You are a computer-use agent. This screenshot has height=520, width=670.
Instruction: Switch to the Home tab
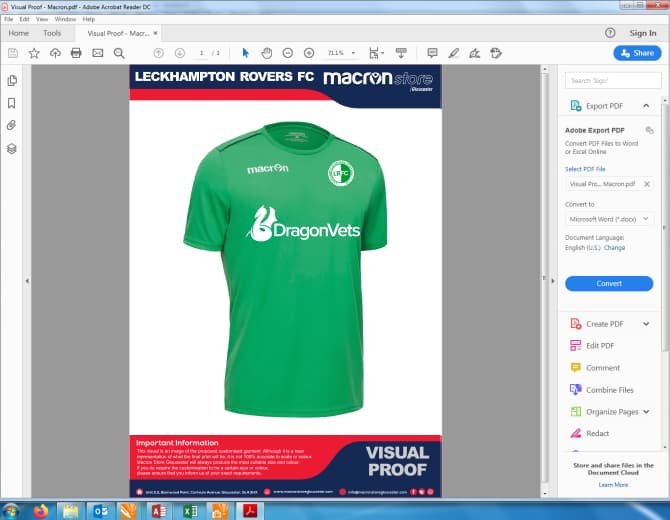18,33
